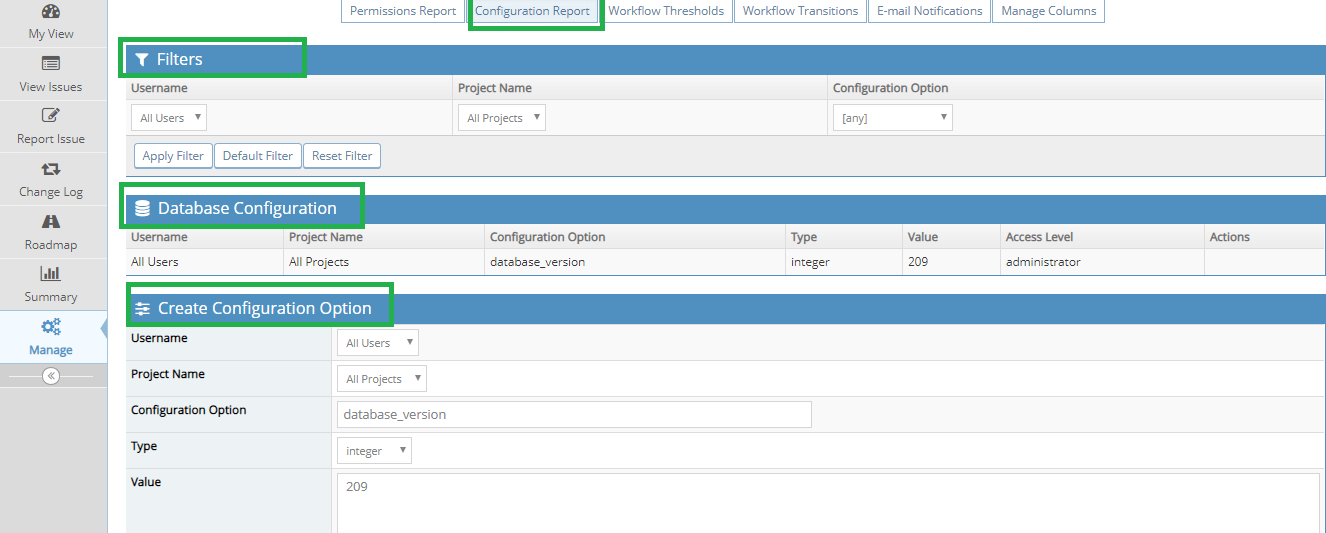
Task: Open the My View sidebar link
Action: pyautogui.click(x=51, y=34)
